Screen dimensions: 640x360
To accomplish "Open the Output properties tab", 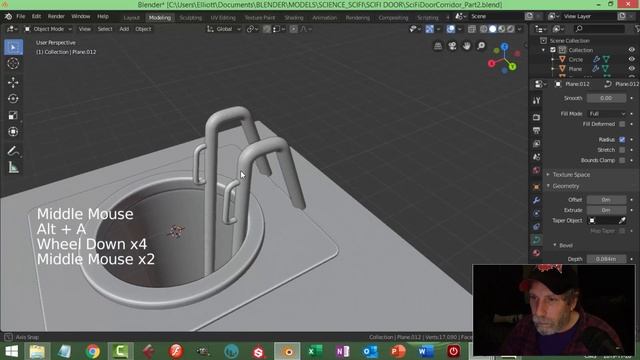I will [x=536, y=131].
